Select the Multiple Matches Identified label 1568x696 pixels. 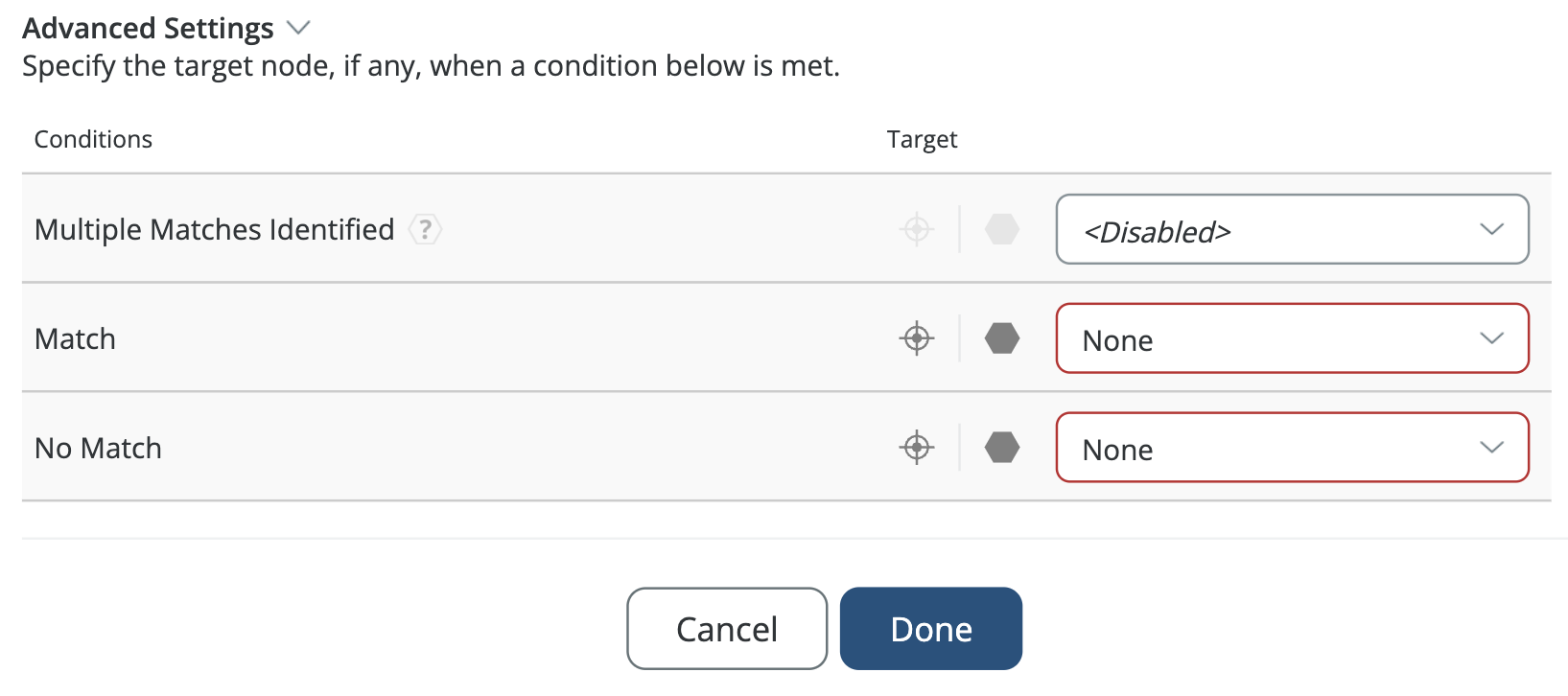coord(214,230)
